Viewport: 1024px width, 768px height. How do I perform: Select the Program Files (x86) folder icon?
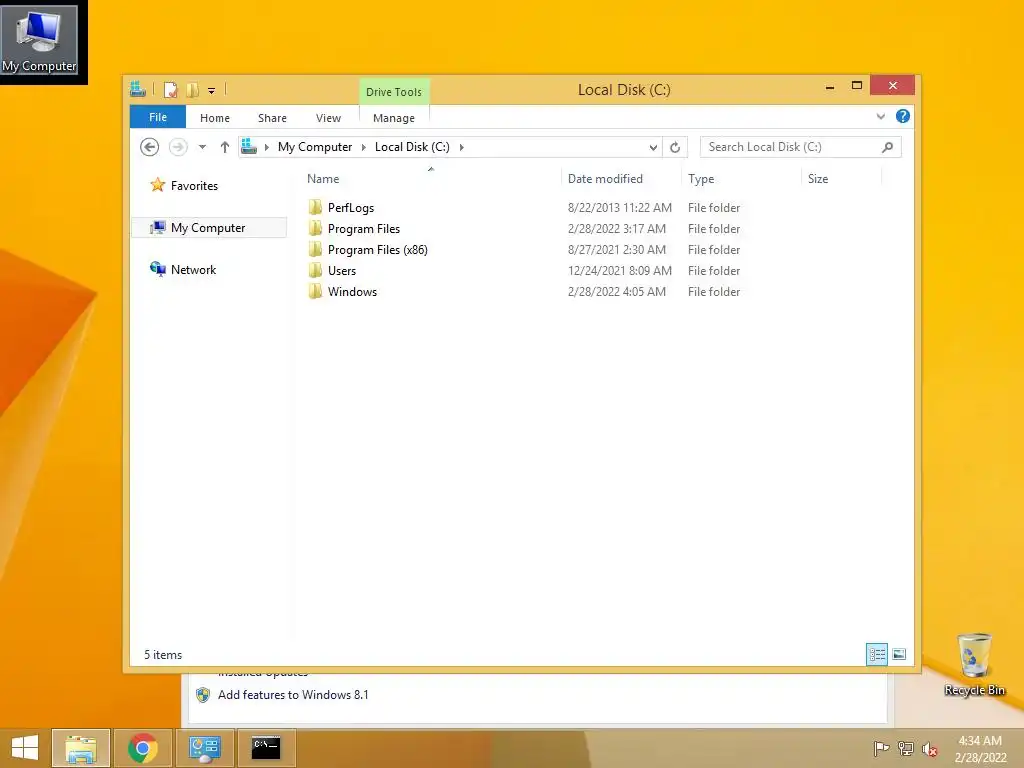(315, 249)
